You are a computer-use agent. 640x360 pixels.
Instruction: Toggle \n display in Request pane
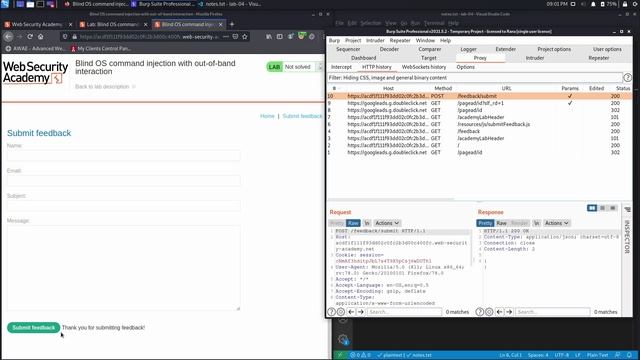(x=367, y=223)
